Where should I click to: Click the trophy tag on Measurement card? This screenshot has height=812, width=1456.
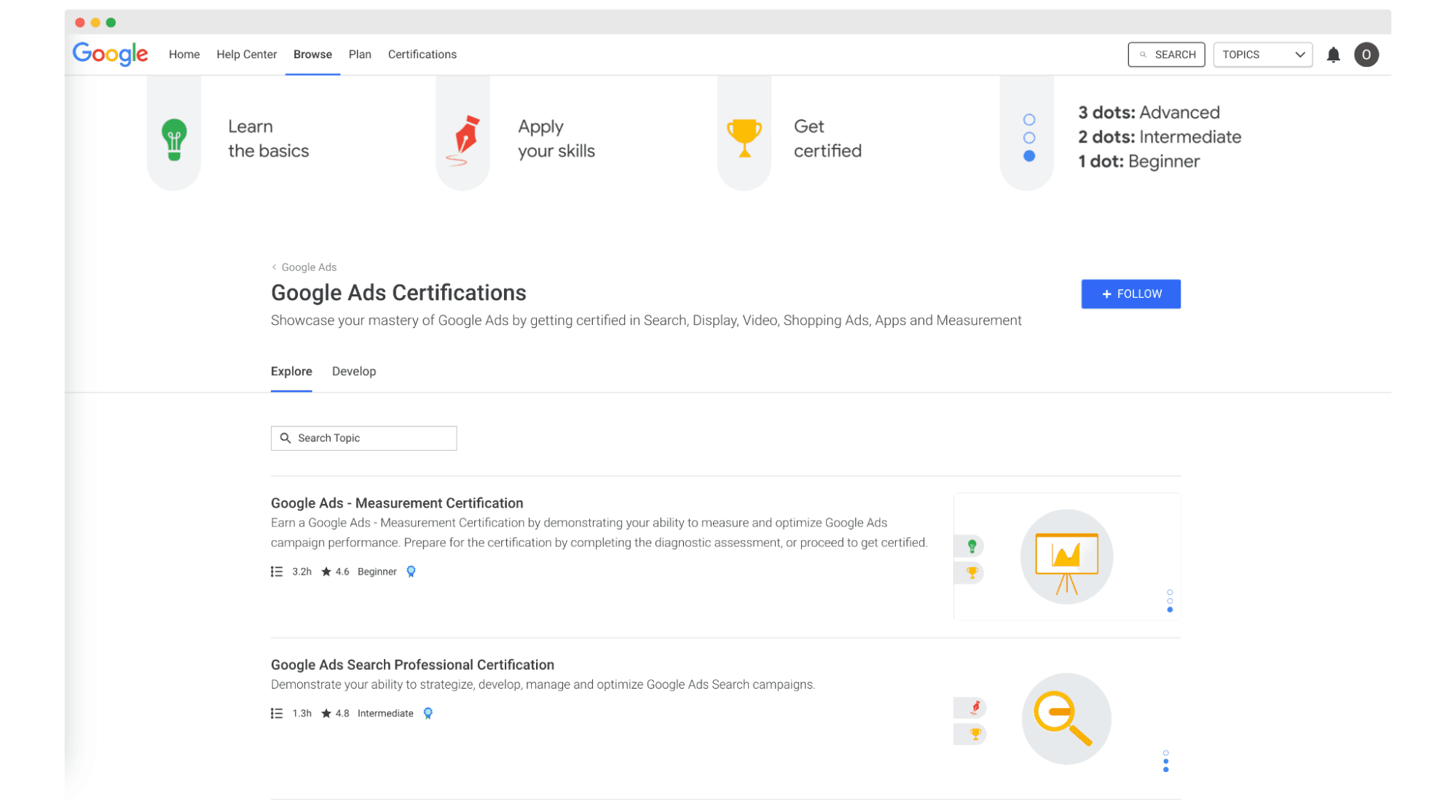point(970,572)
